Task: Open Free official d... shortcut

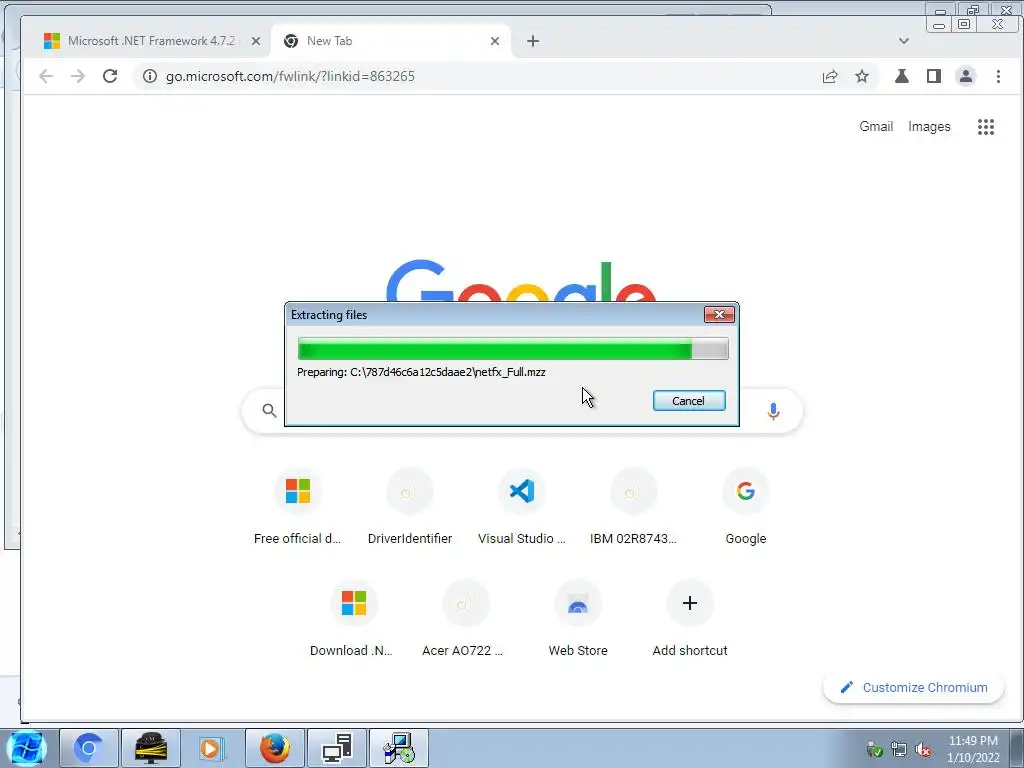Action: (x=298, y=507)
